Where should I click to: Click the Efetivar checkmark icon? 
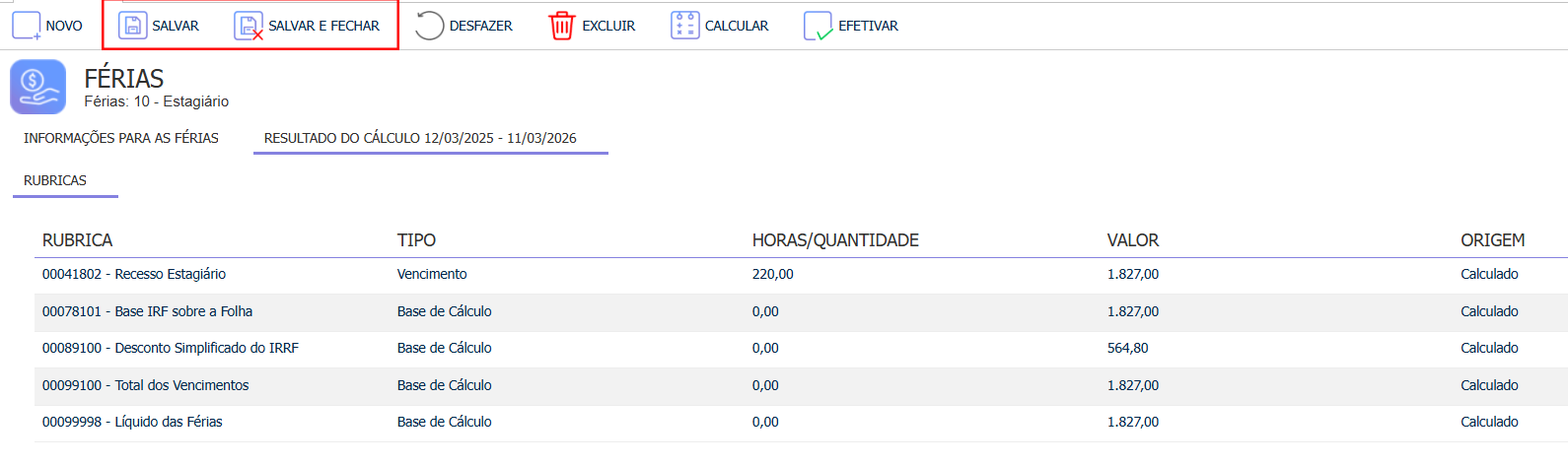[819, 26]
